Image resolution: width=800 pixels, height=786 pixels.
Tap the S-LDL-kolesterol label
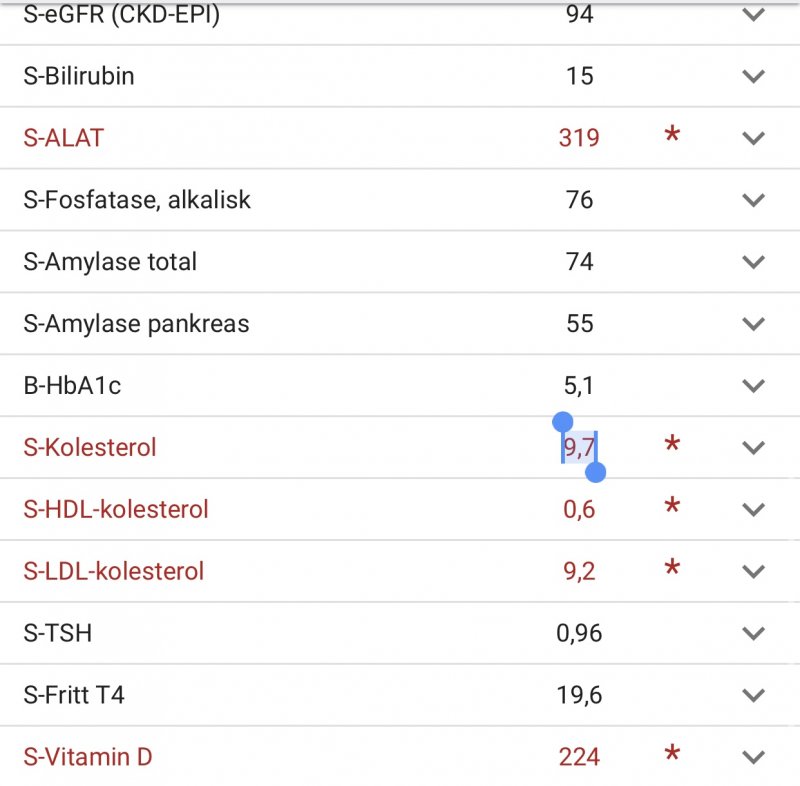pyautogui.click(x=114, y=571)
